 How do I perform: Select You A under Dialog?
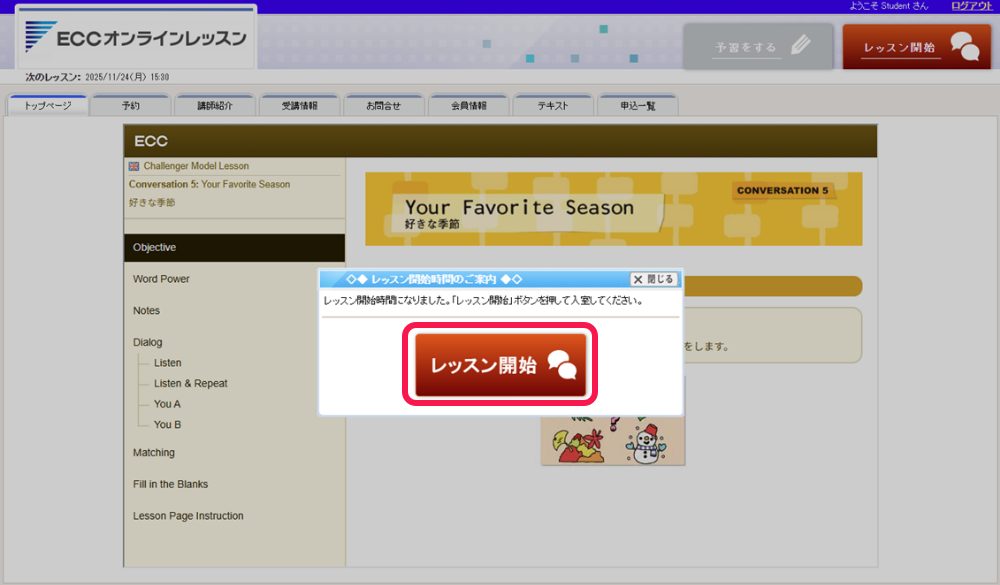coord(167,404)
